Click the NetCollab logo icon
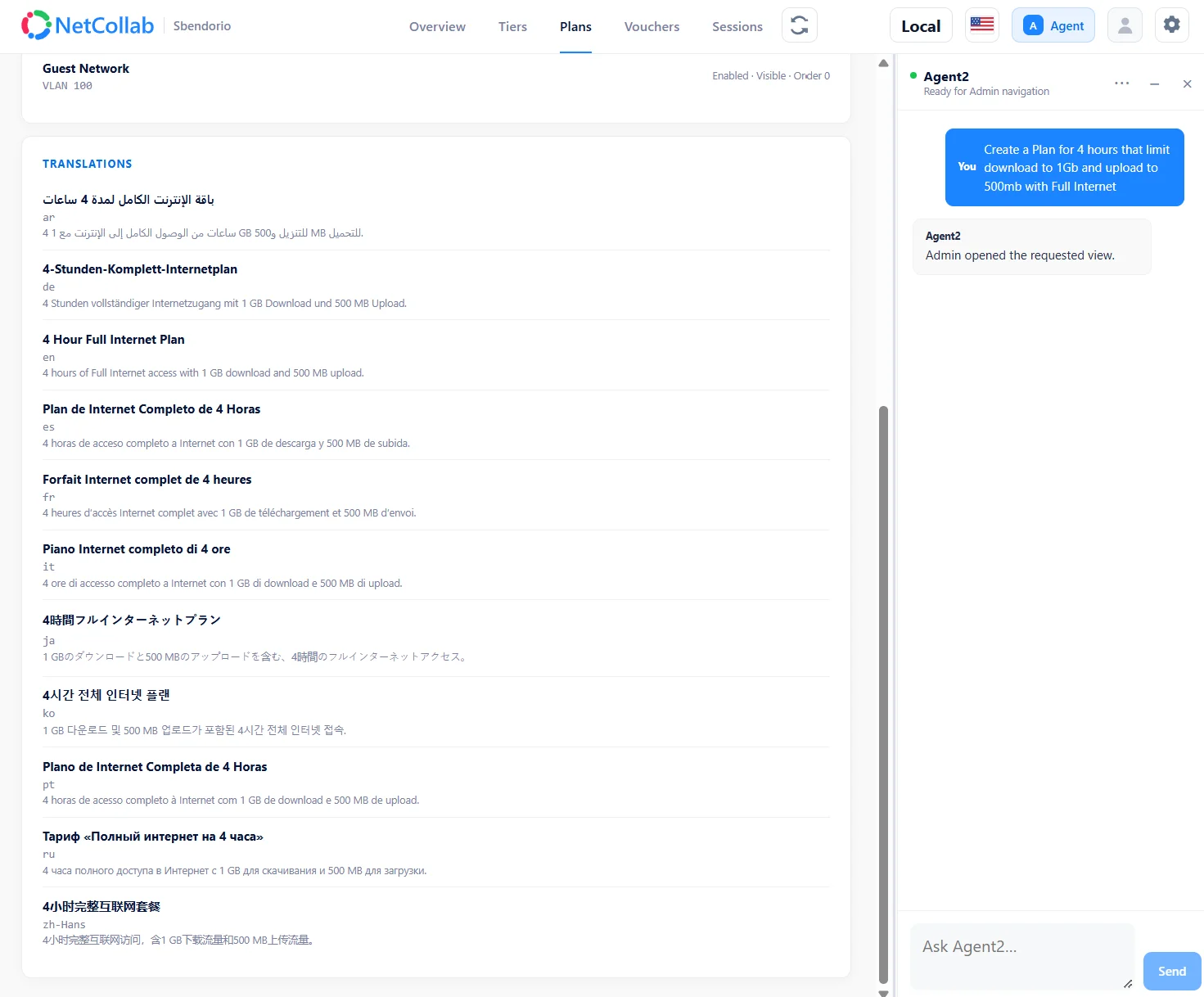This screenshot has width=1204, height=997. tap(36, 25)
